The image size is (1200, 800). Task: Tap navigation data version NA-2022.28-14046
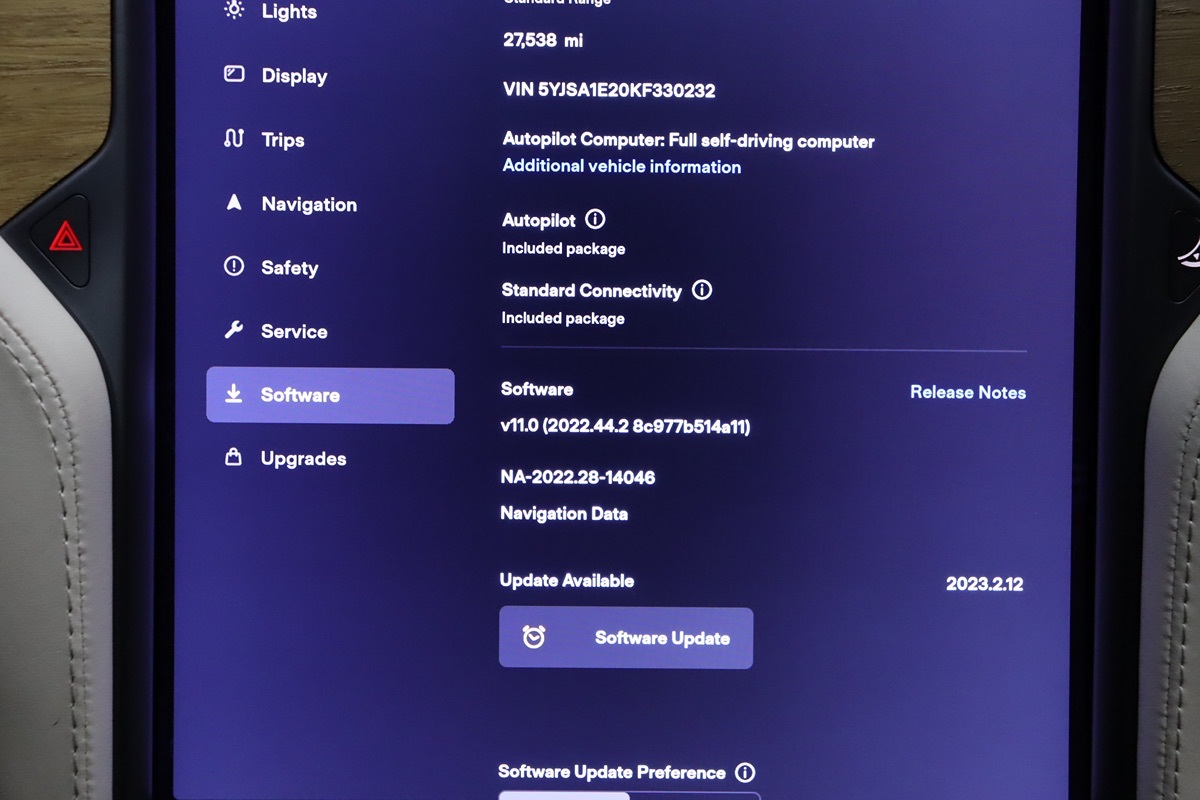(578, 477)
